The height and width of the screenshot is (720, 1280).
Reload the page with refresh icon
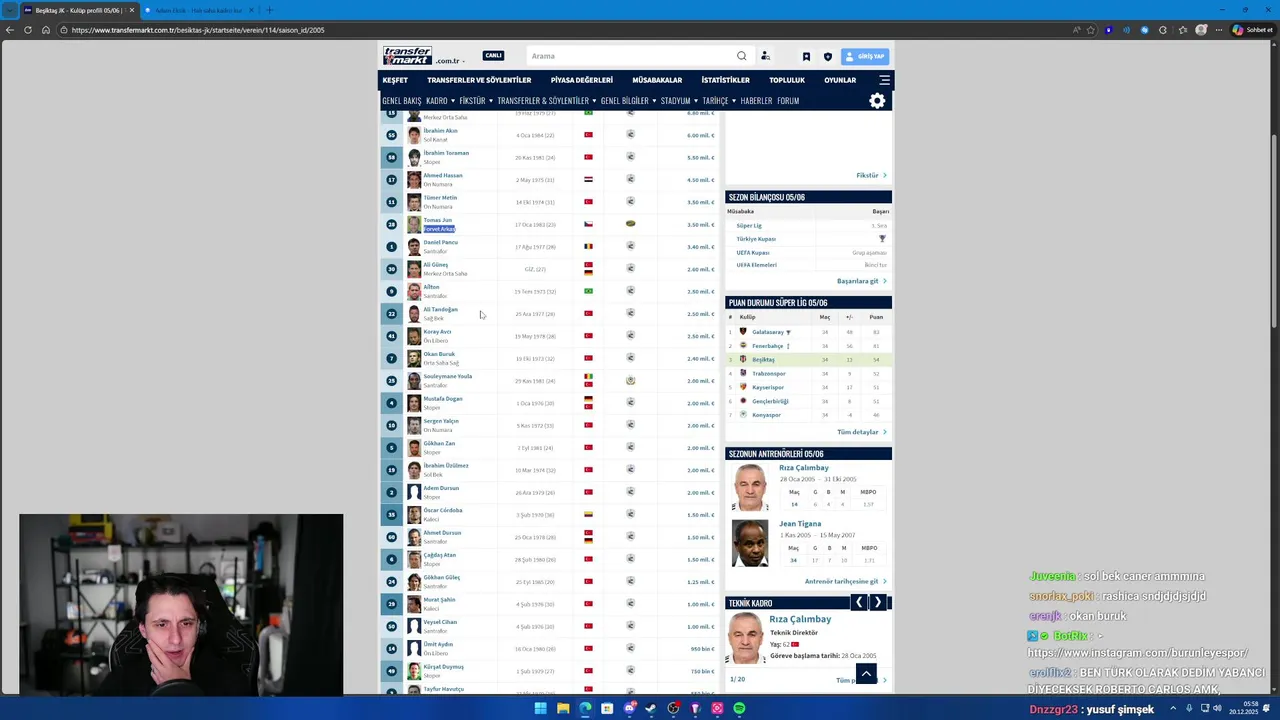[28, 30]
